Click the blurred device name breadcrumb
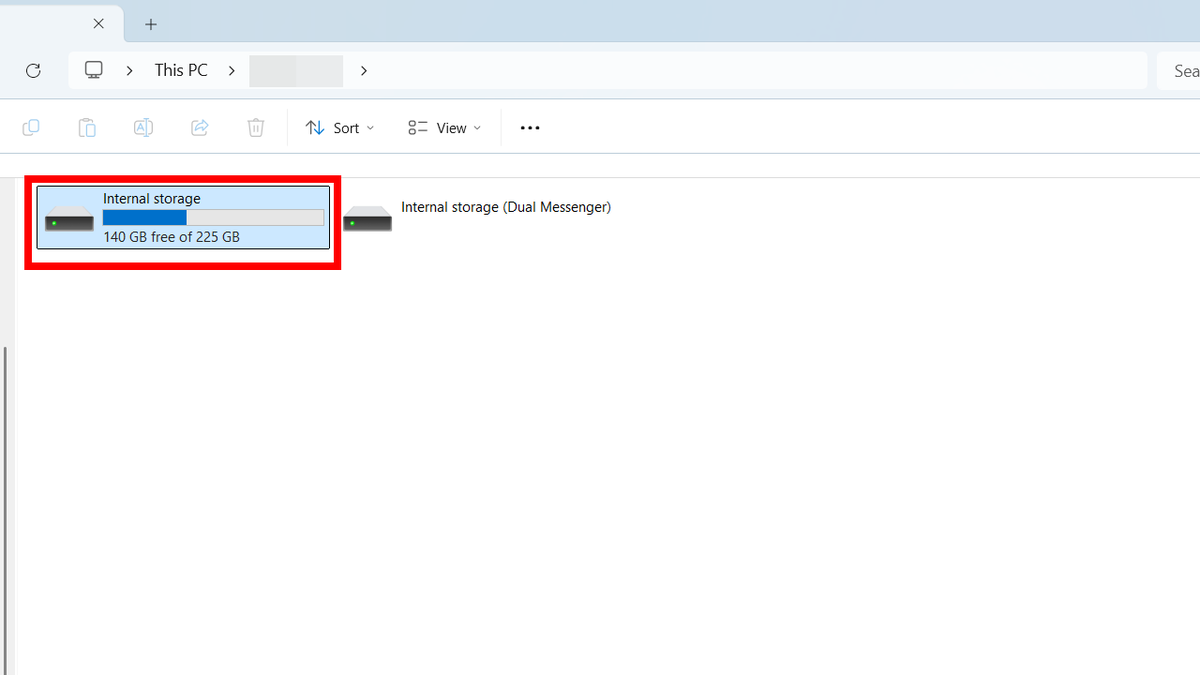Image resolution: width=1200 pixels, height=675 pixels. (296, 70)
